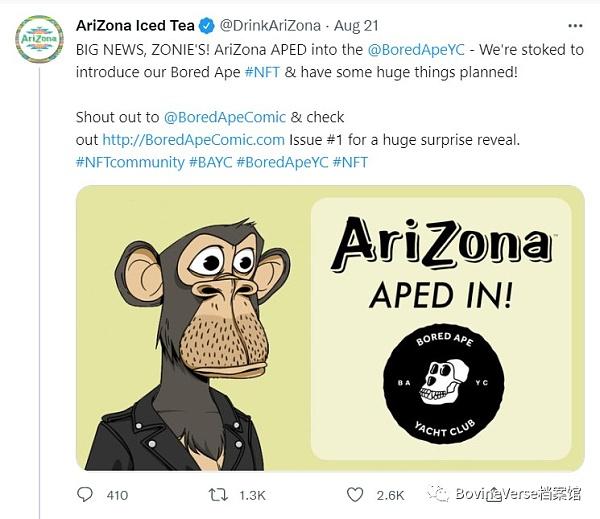Follow the @BoredApeComic mention link

(225, 117)
